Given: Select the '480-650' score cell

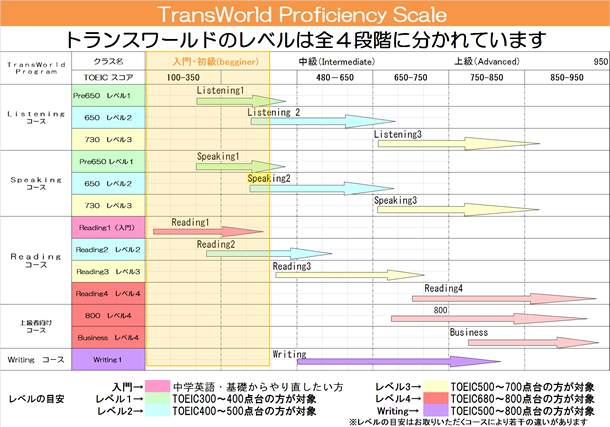Looking at the screenshot, I should point(335,77).
